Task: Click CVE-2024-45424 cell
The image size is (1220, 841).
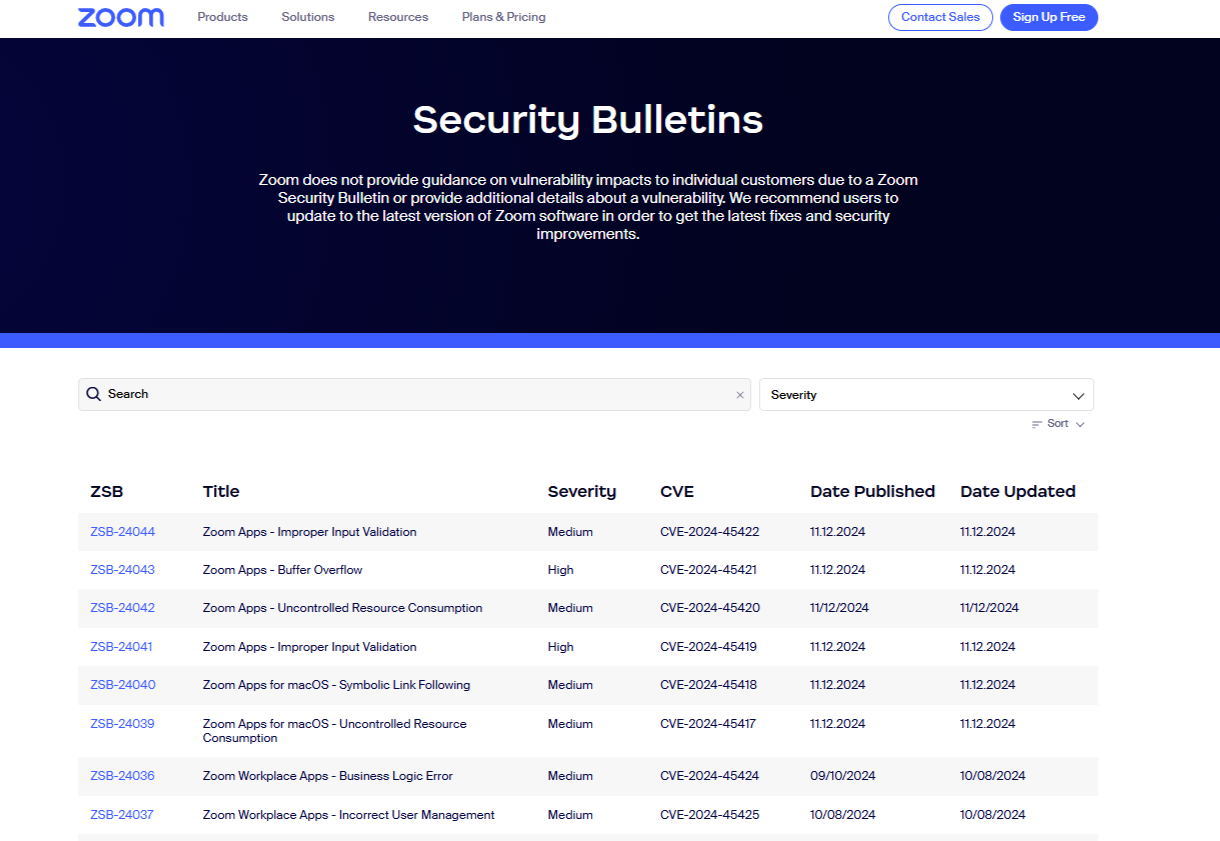Action: point(710,776)
